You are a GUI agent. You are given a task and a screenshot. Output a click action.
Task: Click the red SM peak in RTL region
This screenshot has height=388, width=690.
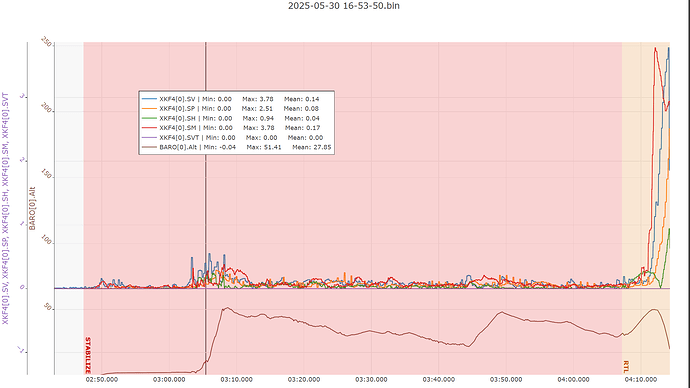pyautogui.click(x=655, y=48)
